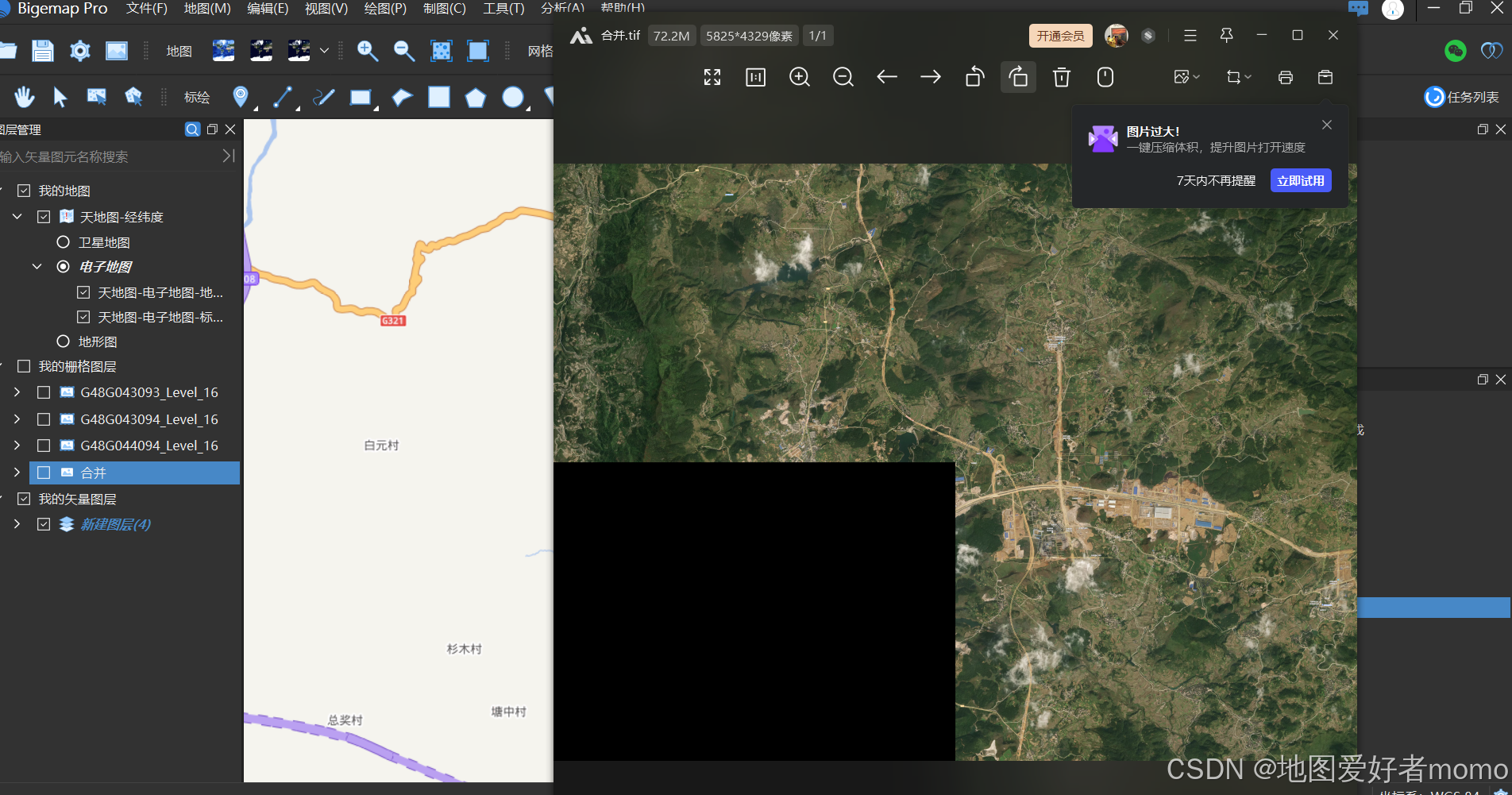The width and height of the screenshot is (1512, 795).
Task: Select the polygon drawing tool
Action: [x=476, y=97]
